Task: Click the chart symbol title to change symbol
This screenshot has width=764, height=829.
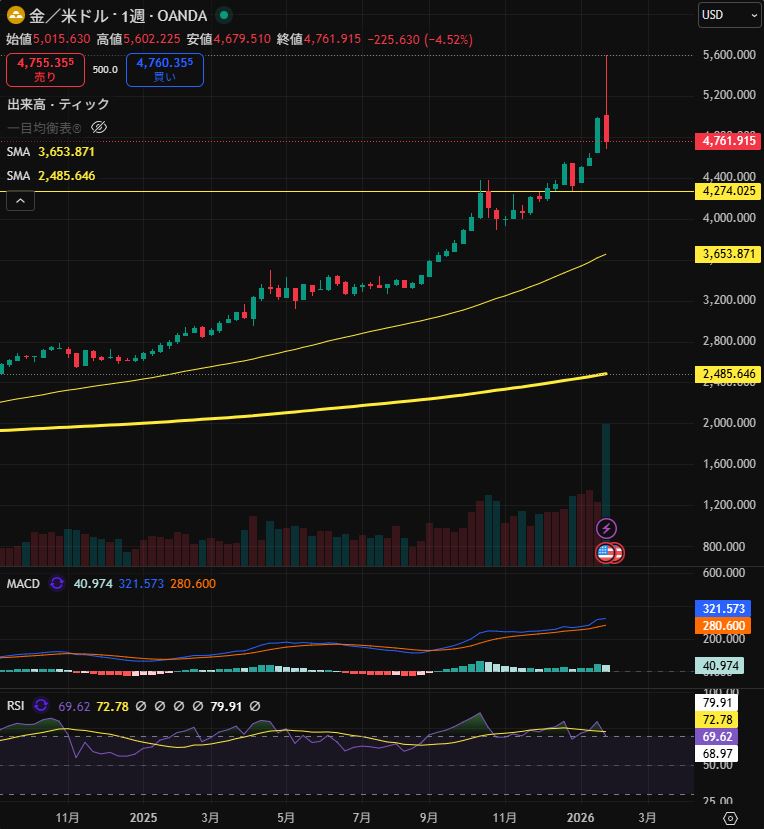Action: tap(115, 15)
